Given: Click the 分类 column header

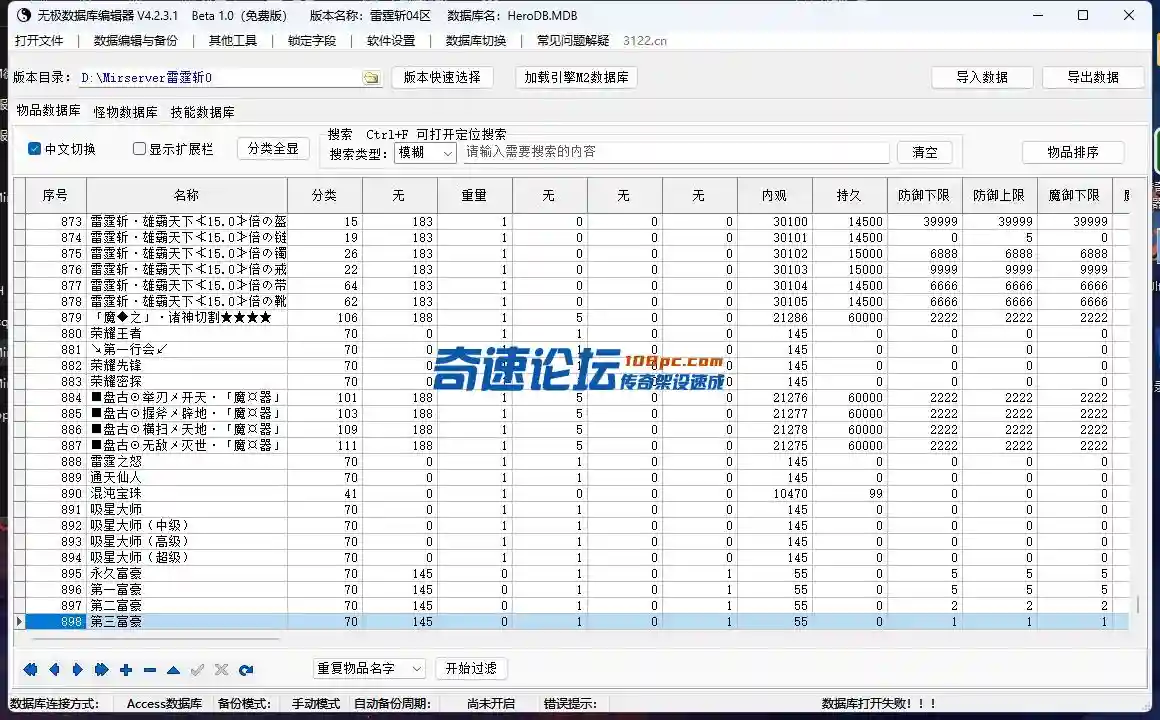Looking at the screenshot, I should pos(324,195).
